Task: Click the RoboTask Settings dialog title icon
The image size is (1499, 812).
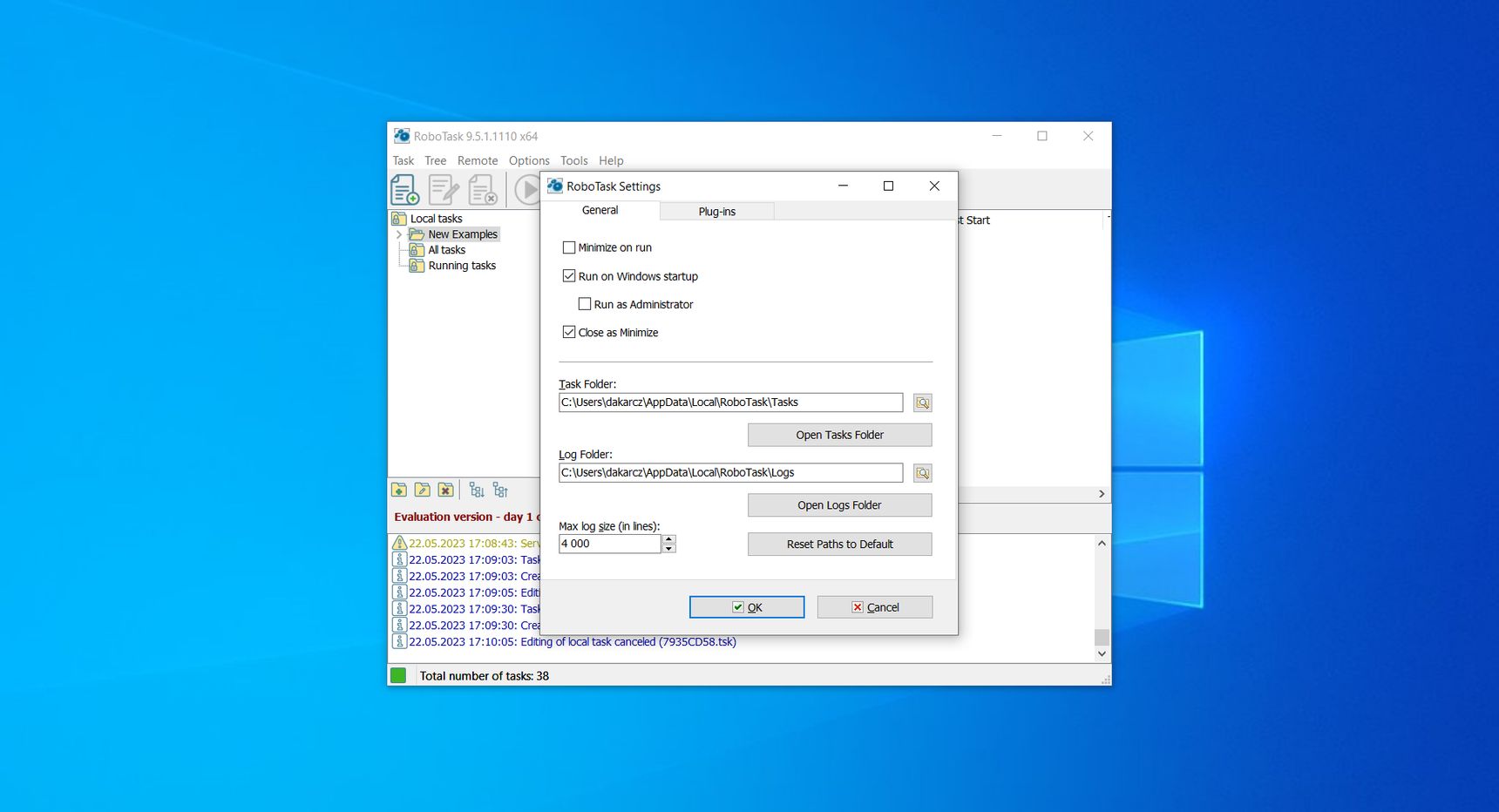Action: (x=555, y=186)
